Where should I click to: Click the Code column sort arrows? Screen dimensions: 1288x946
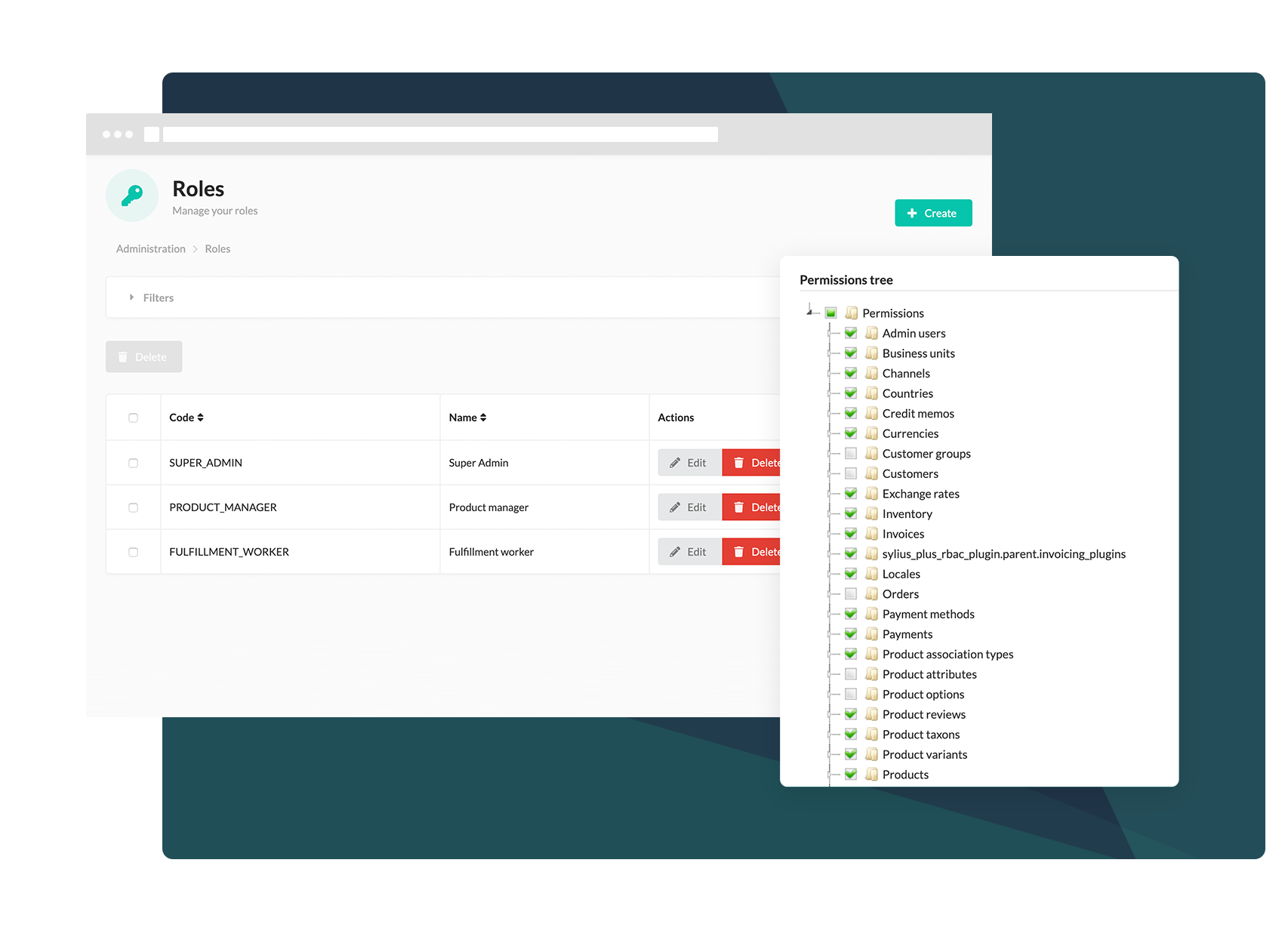[201, 418]
